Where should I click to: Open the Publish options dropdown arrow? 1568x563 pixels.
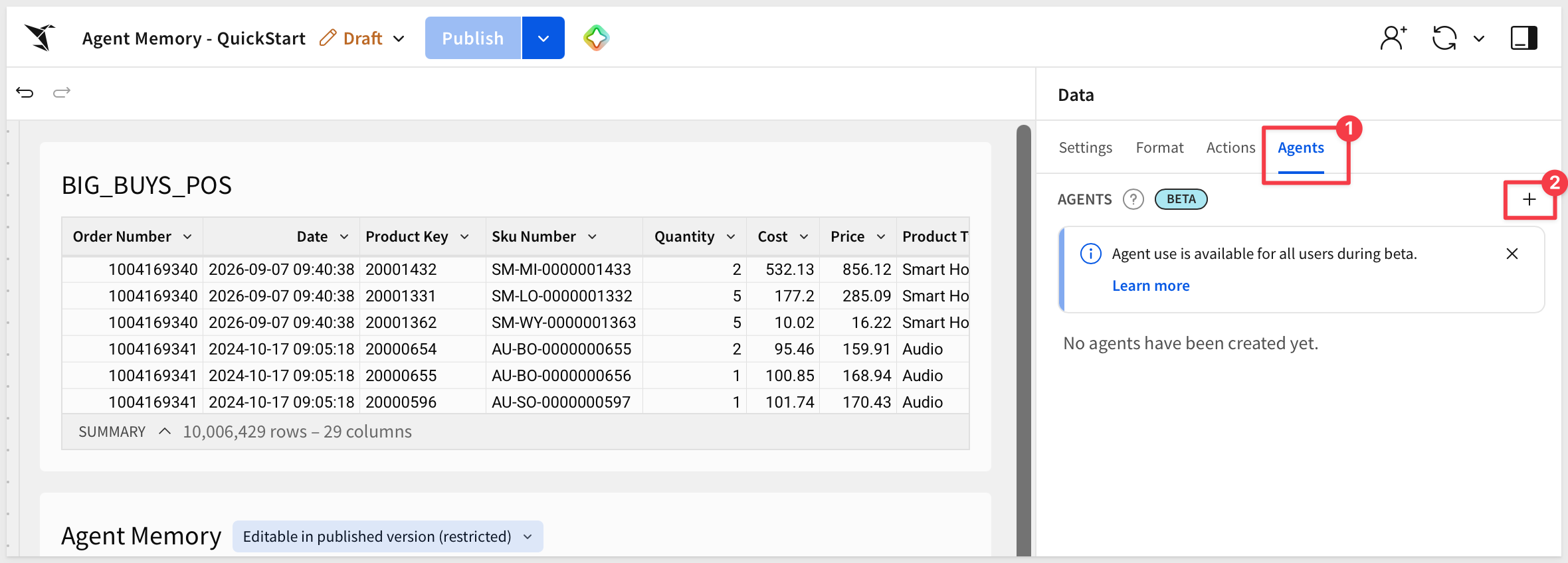pos(543,38)
